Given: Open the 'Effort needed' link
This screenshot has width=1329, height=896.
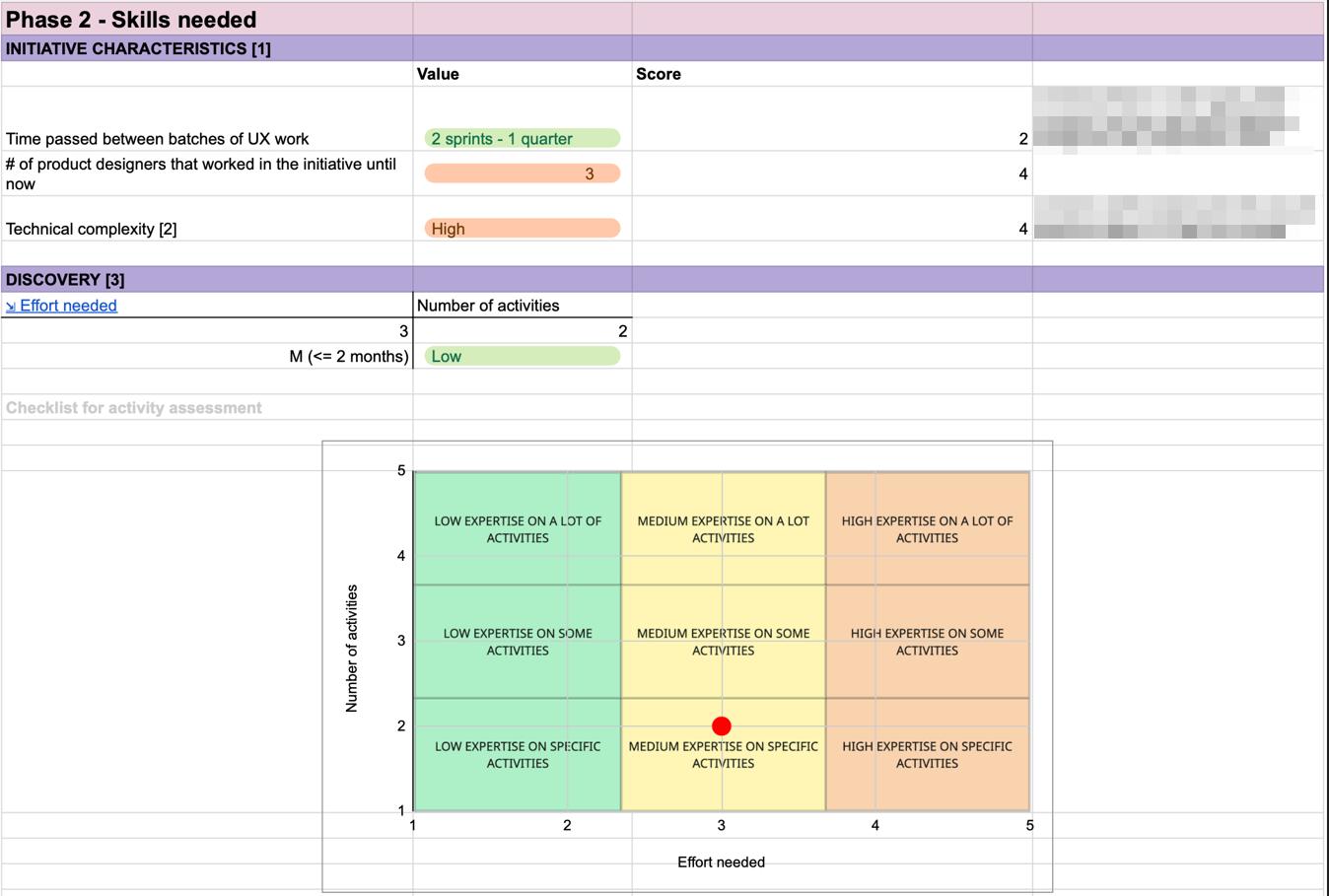Looking at the screenshot, I should pyautogui.click(x=68, y=306).
